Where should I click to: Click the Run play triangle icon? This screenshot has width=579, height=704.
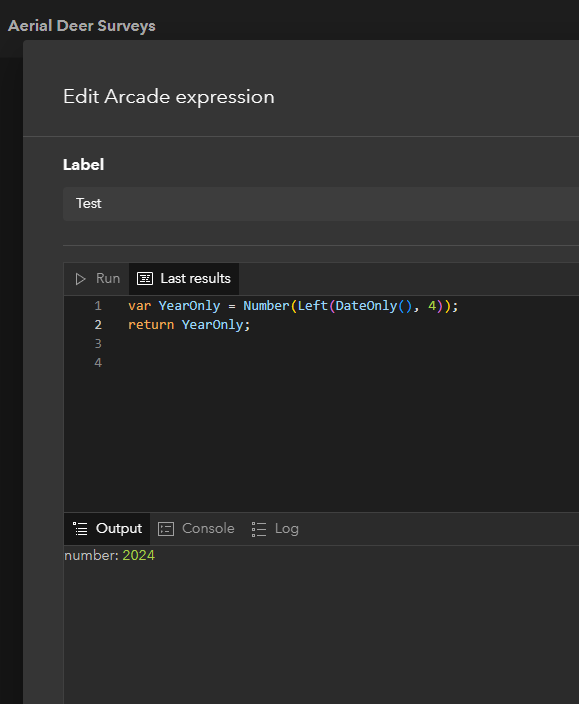pyautogui.click(x=80, y=279)
